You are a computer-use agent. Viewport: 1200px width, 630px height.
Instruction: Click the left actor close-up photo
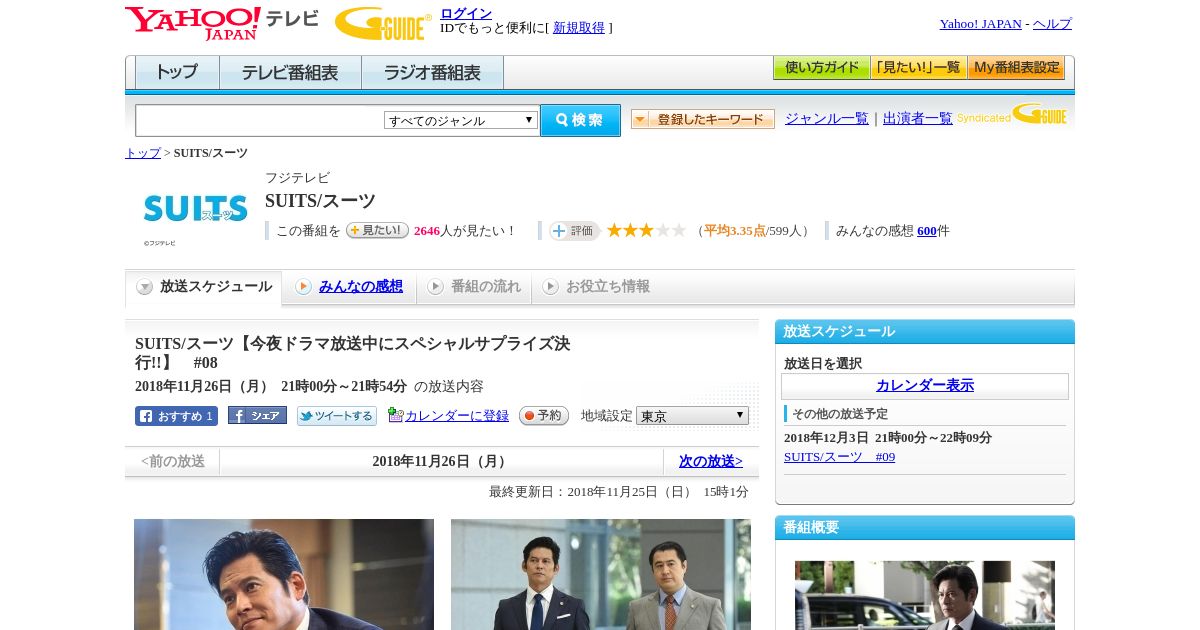(284, 574)
